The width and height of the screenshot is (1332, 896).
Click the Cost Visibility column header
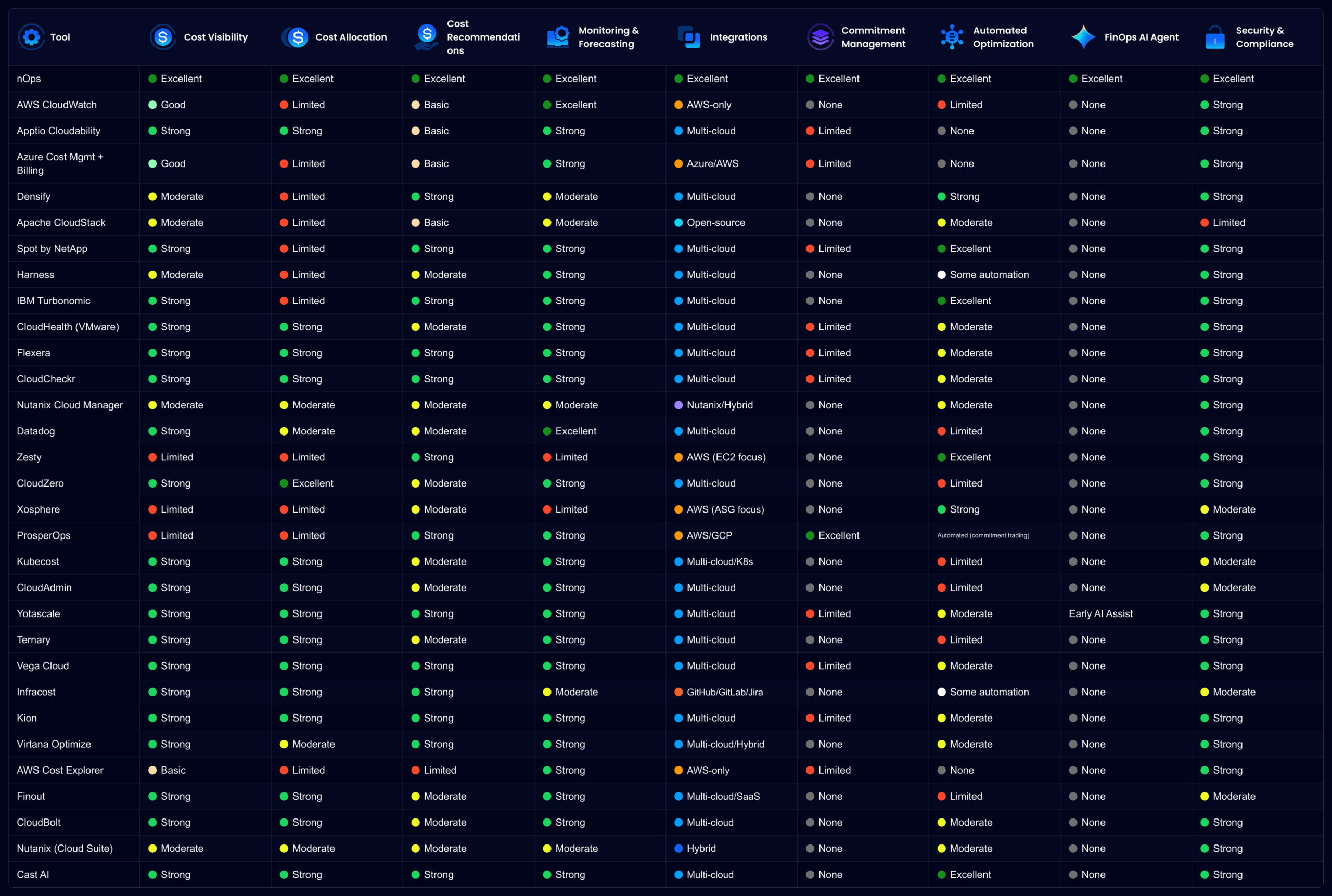point(216,37)
